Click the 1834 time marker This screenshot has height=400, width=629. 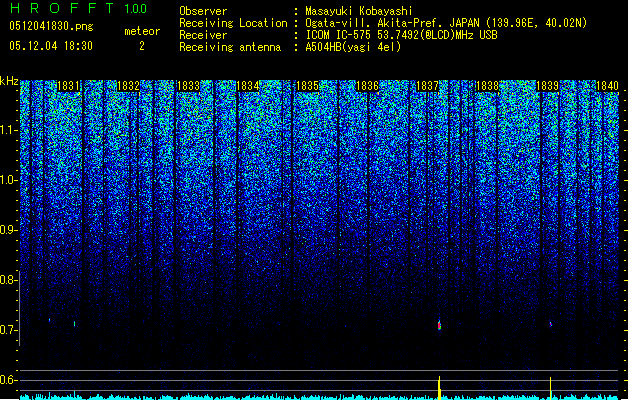point(248,86)
